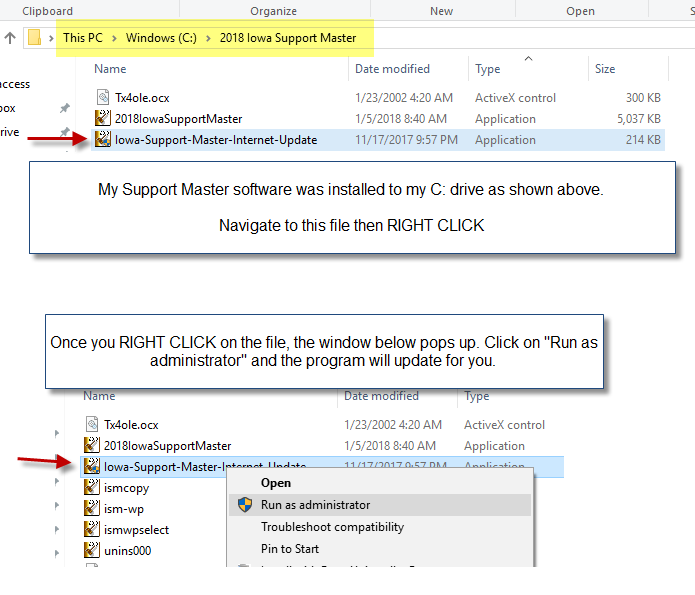Viewport: 695px width, 595px height.
Task: Click the 300 KB size value
Action: pos(643,98)
